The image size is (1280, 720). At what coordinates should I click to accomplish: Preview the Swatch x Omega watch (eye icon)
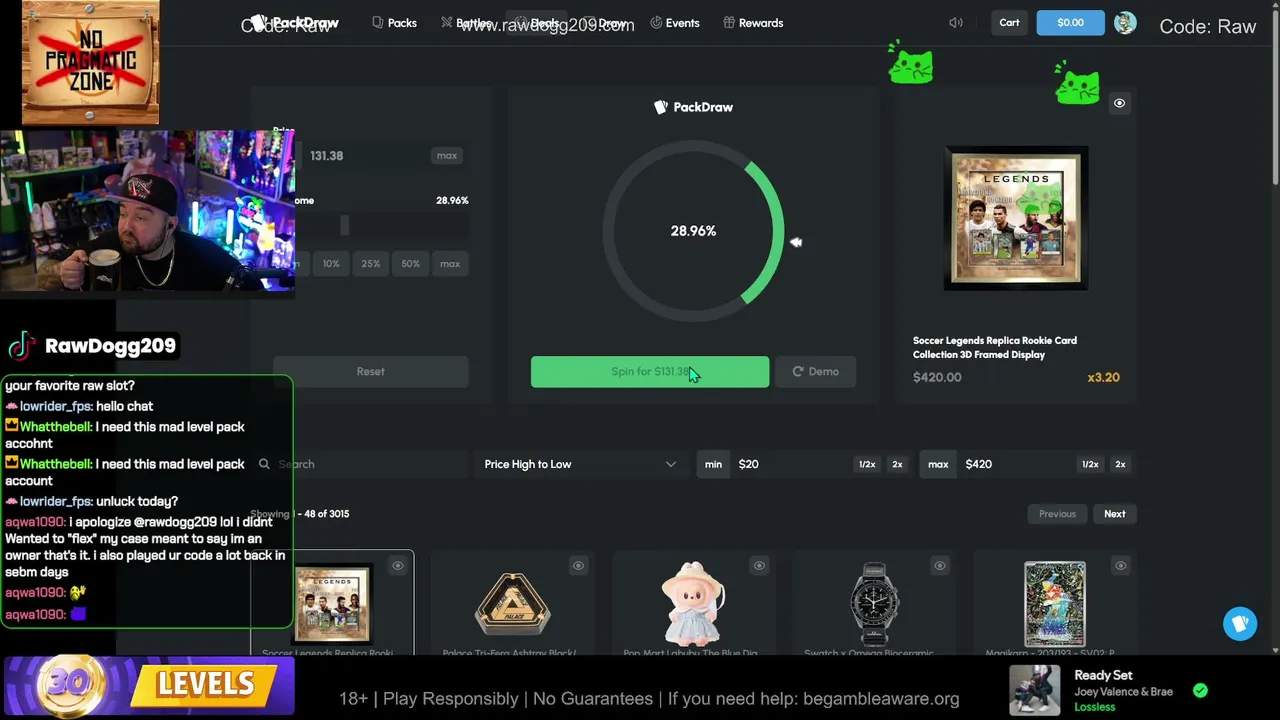coord(940,566)
